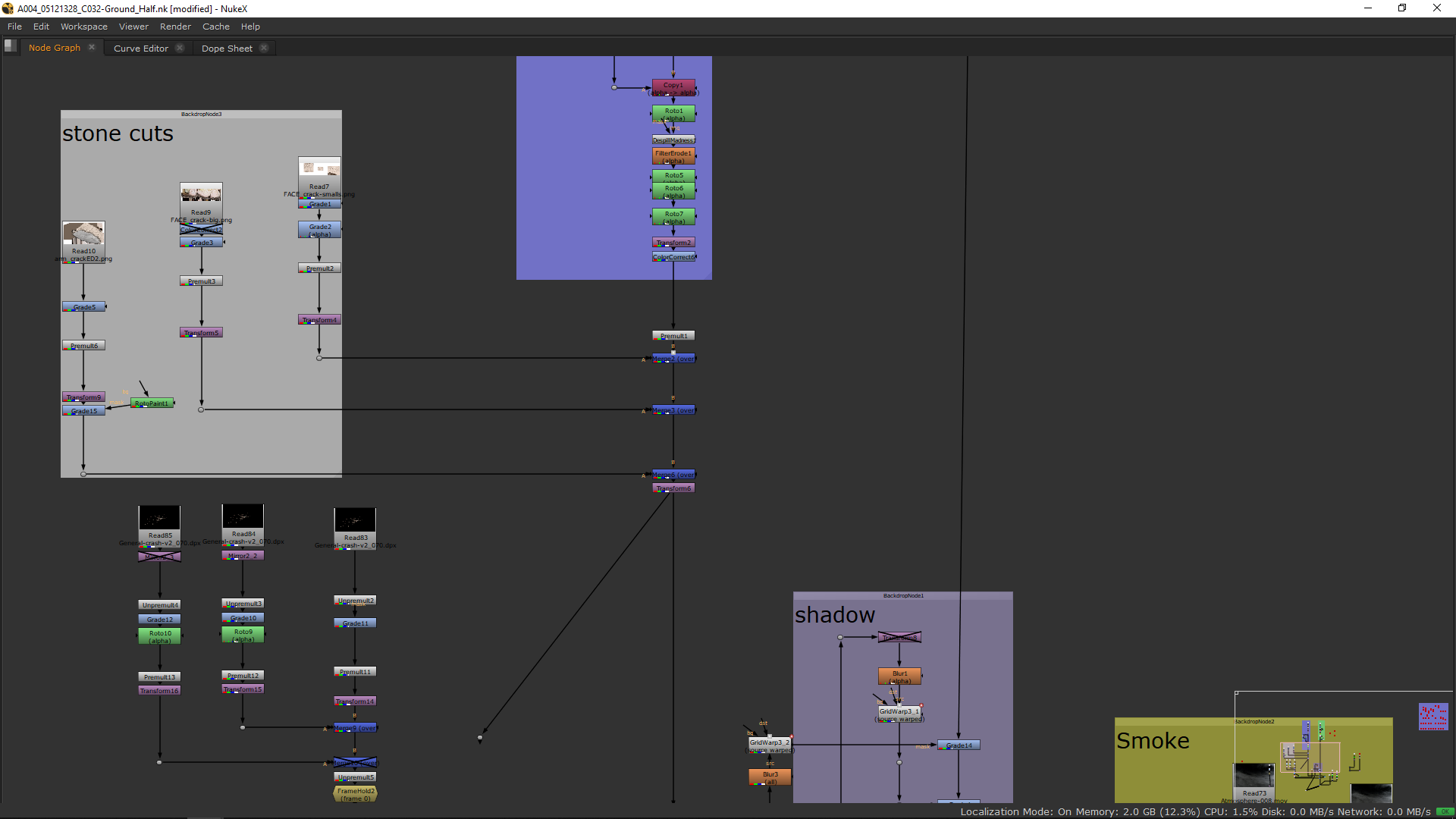Viewport: 1456px width, 819px height.
Task: Select the Blur1 node in shadow backdrop
Action: [899, 676]
